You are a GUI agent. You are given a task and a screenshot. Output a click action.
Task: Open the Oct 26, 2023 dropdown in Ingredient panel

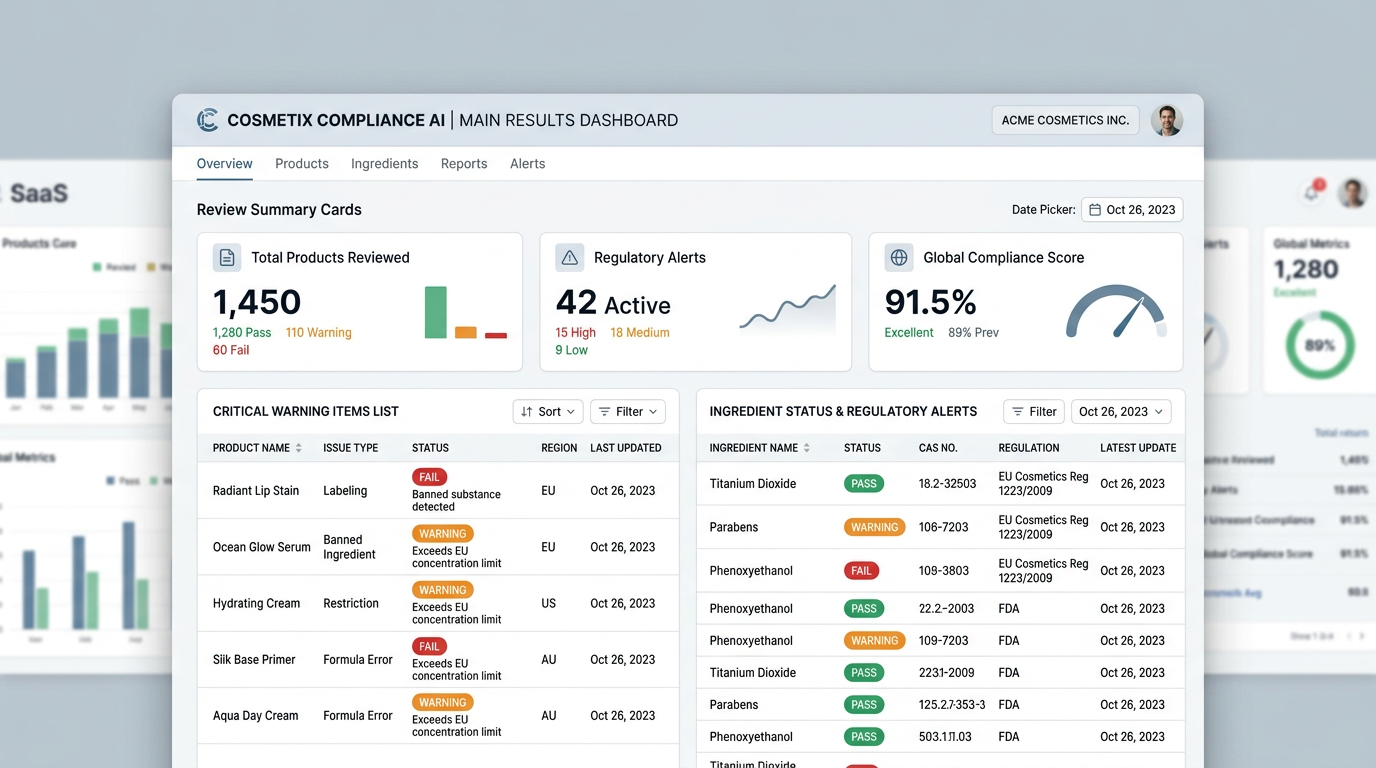(x=1120, y=411)
